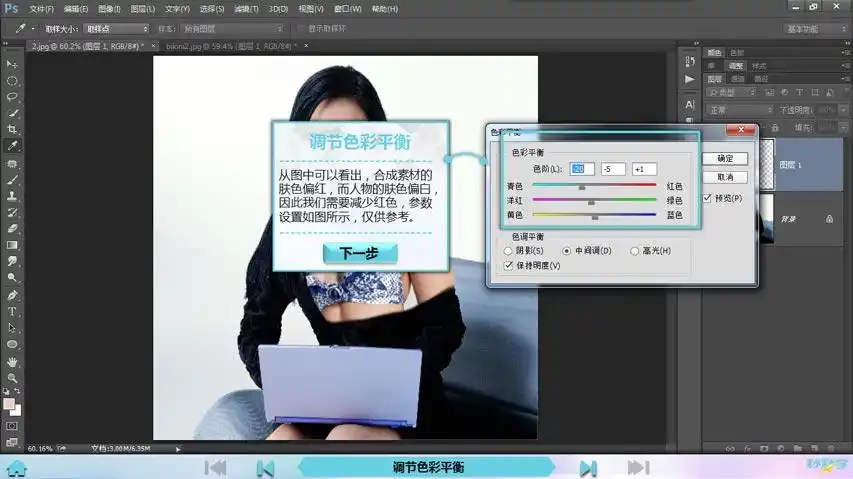Click the 黄色–蓝色 slider track
Screen dimensions: 853x479
tap(594, 215)
